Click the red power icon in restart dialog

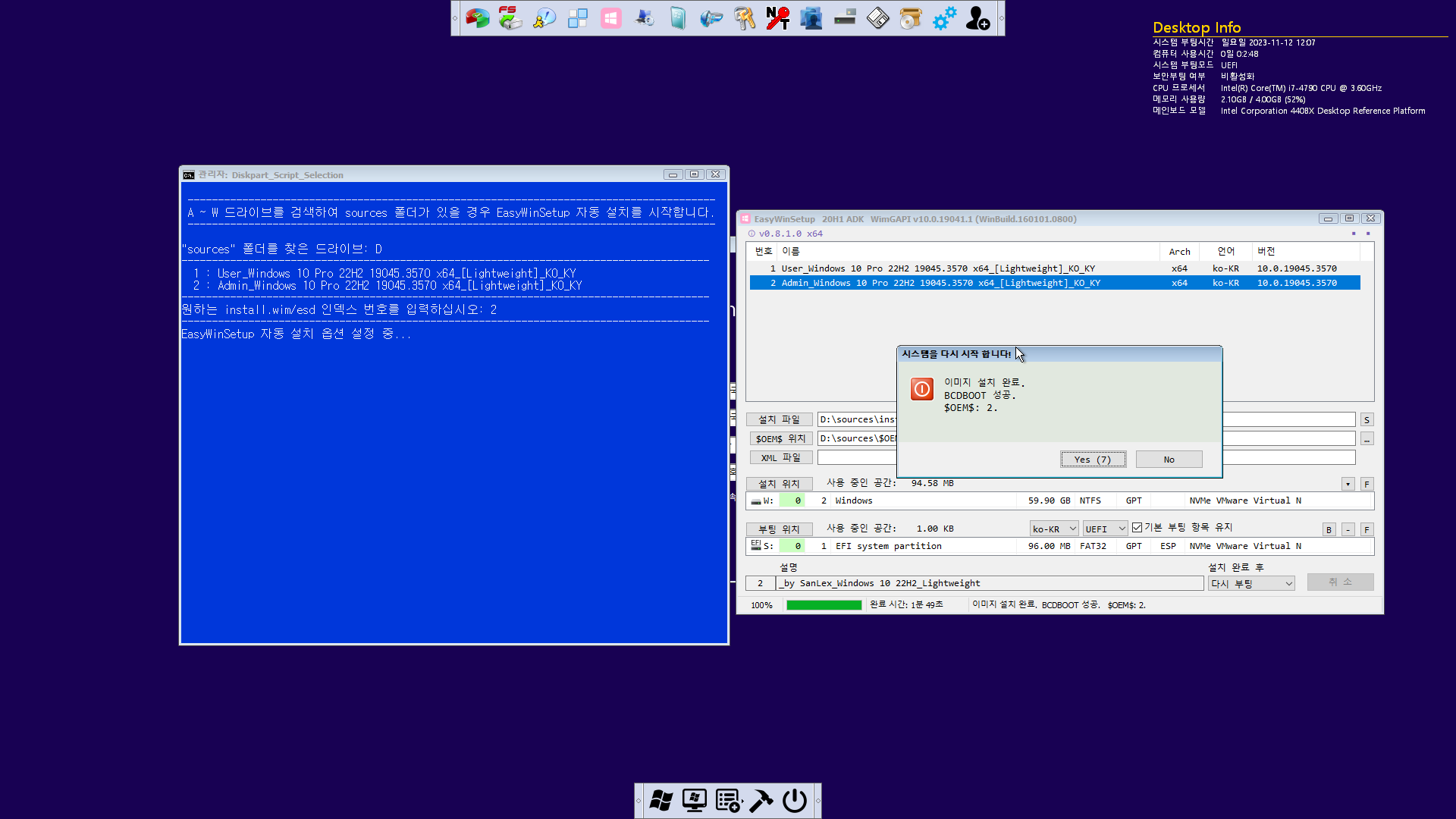[922, 389]
